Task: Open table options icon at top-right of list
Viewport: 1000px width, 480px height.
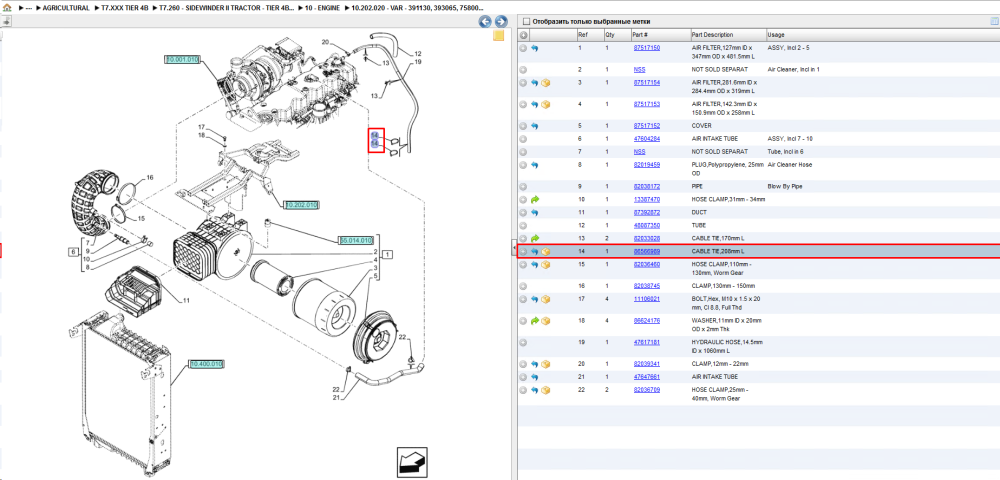Action: pyautogui.click(x=994, y=21)
